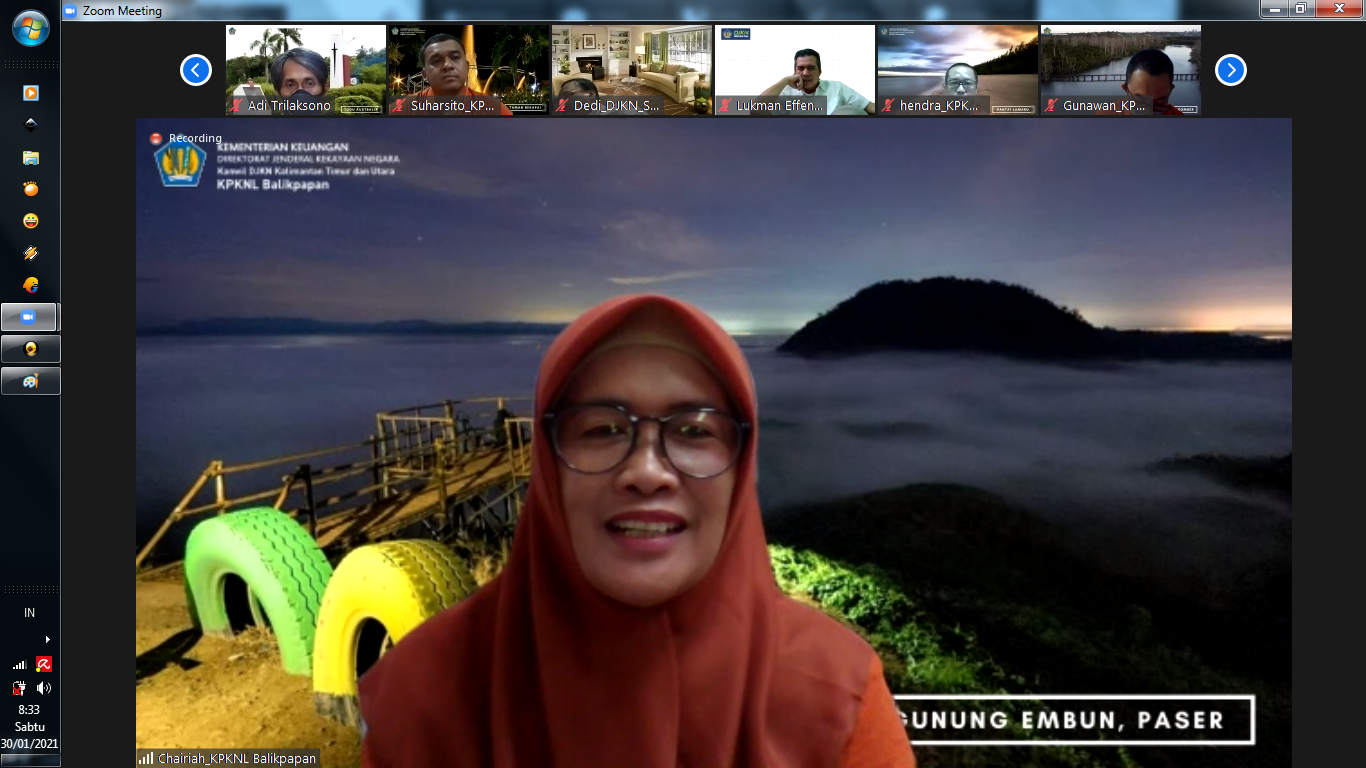
Task: Open the Windows Start menu orb
Action: click(30, 28)
